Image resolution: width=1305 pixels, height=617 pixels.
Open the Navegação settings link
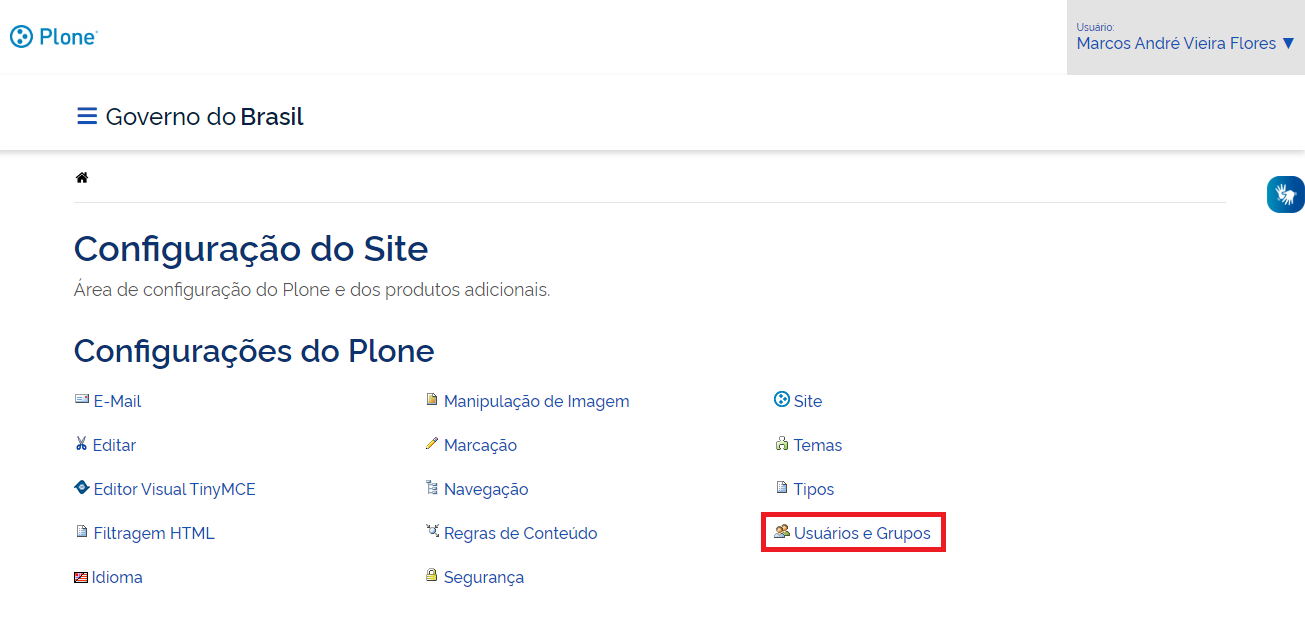(x=486, y=489)
